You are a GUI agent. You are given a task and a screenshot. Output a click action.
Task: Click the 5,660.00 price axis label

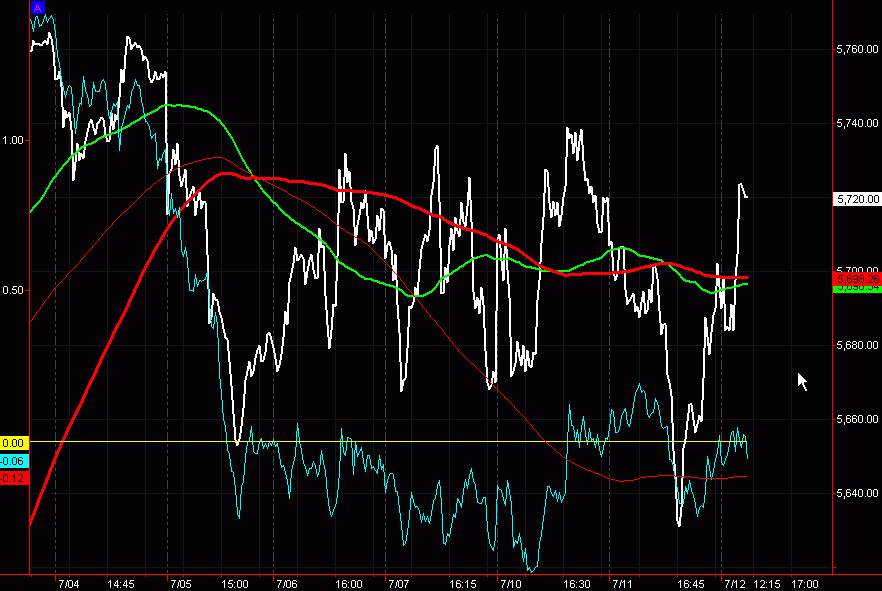click(x=857, y=419)
